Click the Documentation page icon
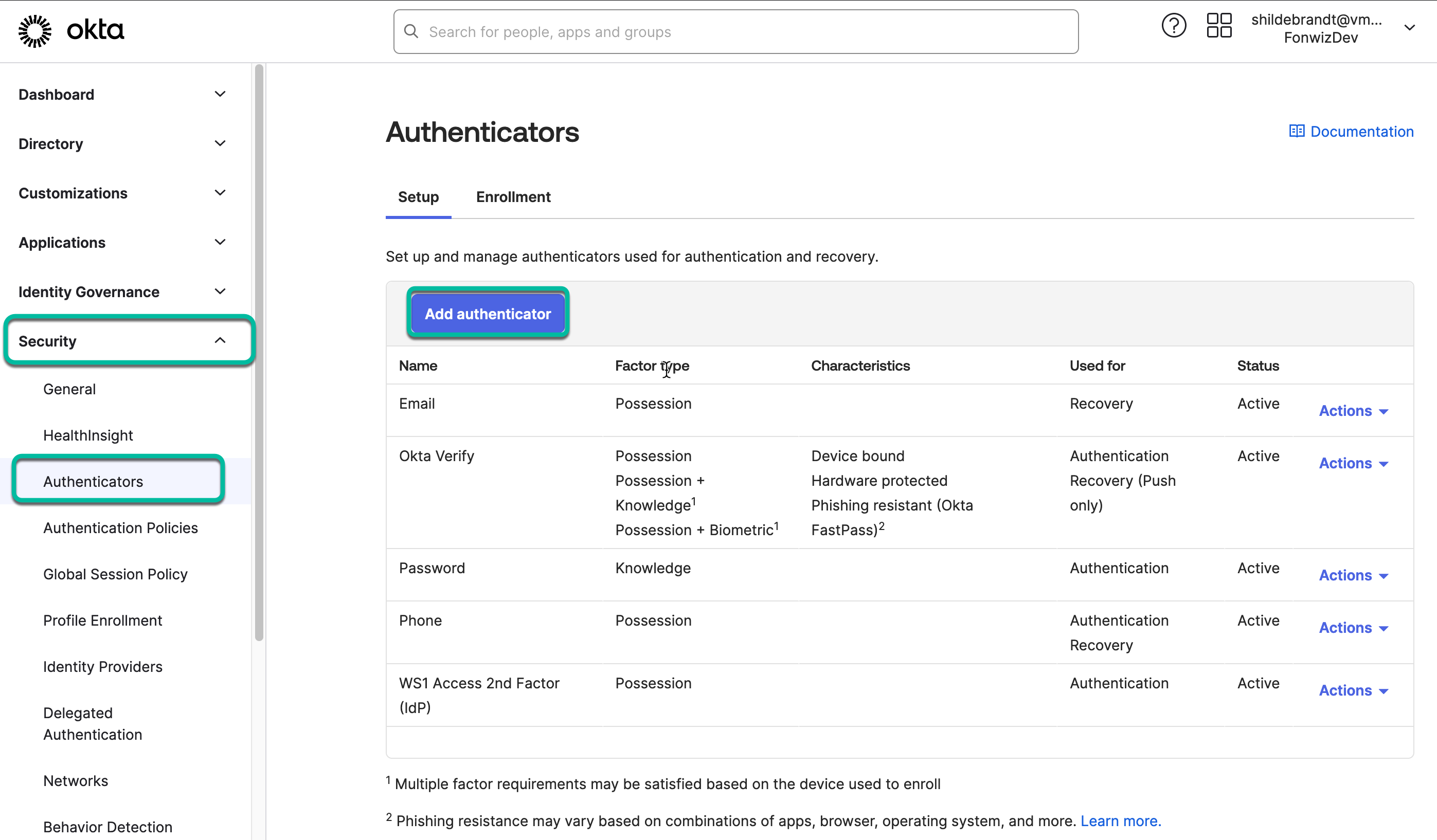The width and height of the screenshot is (1437, 840). 1297,131
